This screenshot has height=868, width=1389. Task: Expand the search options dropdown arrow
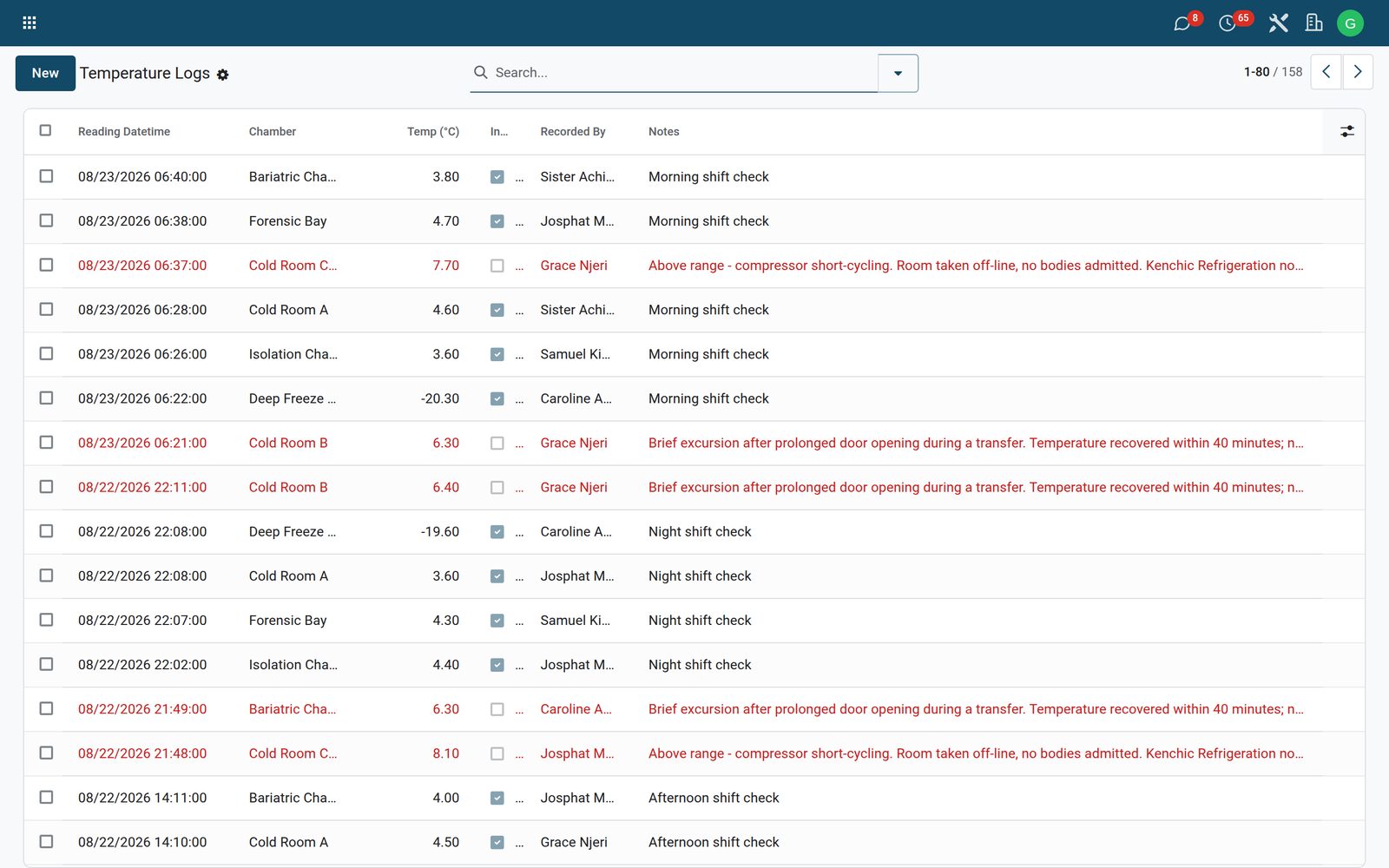(x=898, y=73)
